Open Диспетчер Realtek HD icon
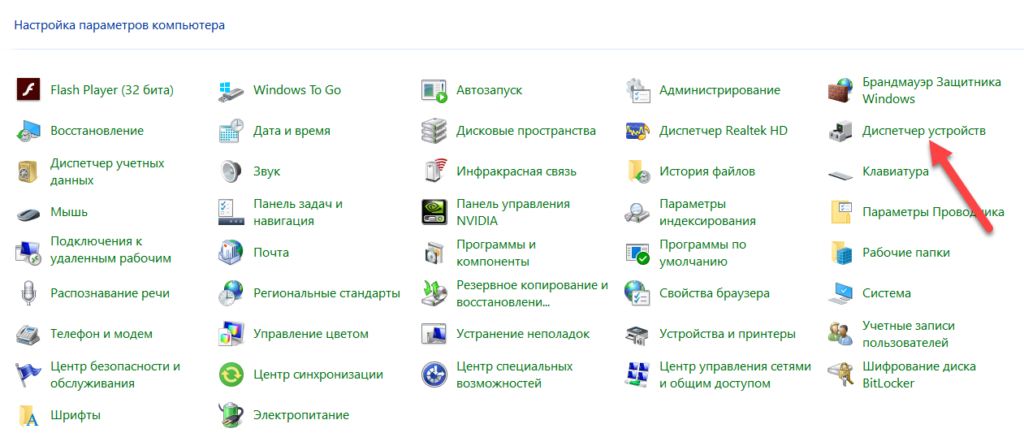The height and width of the screenshot is (446, 1024). pyautogui.click(x=637, y=131)
